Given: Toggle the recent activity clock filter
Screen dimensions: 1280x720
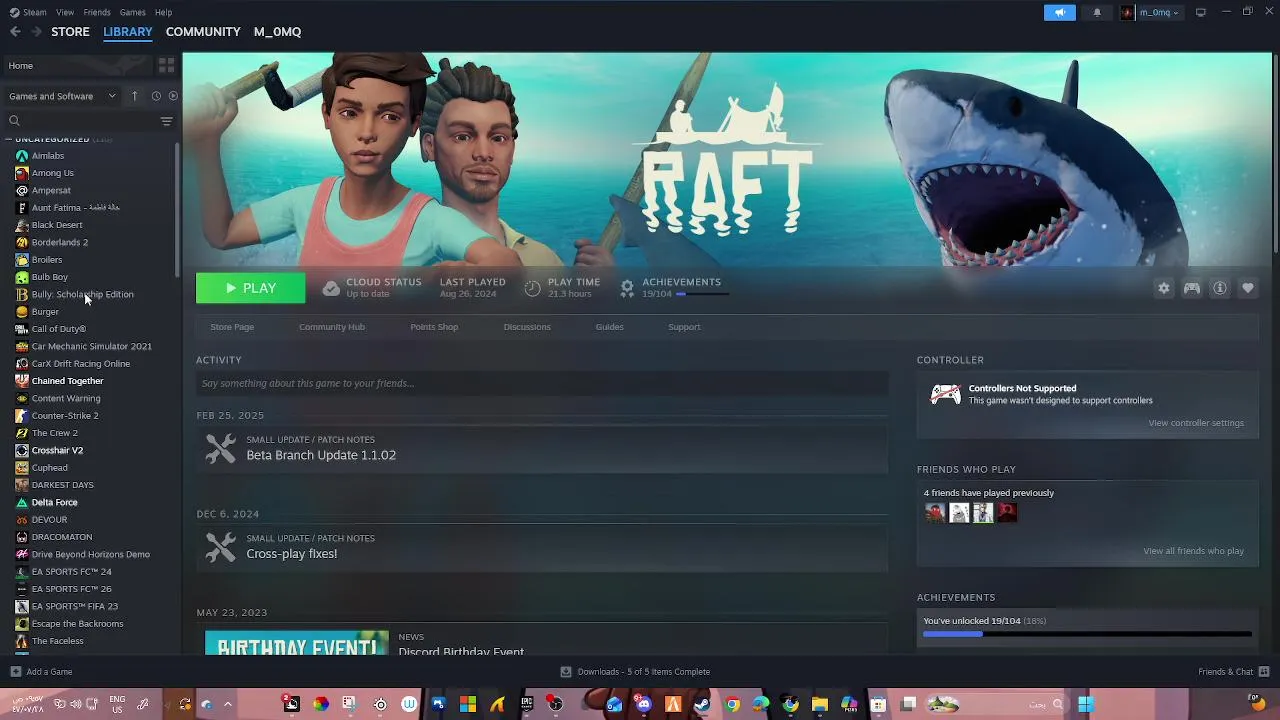Looking at the screenshot, I should pos(156,96).
